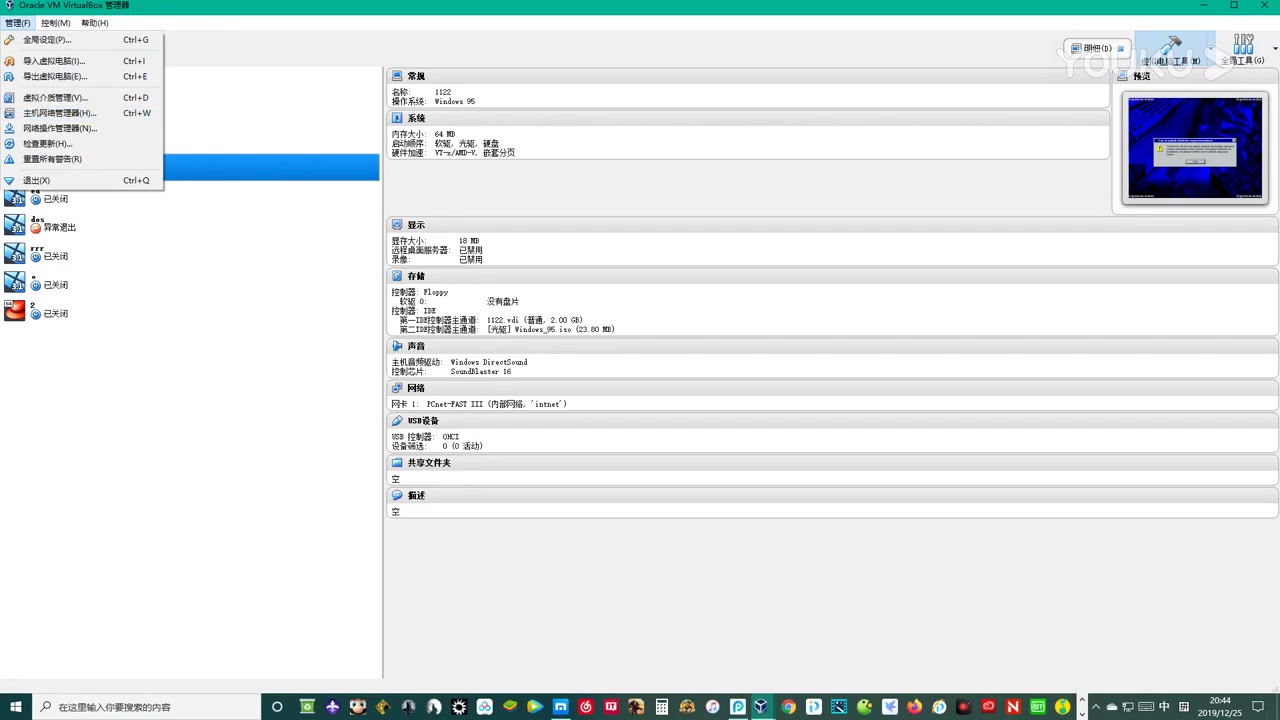Open 主机网络管理器(H)... from menu
Image resolution: width=1280 pixels, height=720 pixels.
[80, 113]
